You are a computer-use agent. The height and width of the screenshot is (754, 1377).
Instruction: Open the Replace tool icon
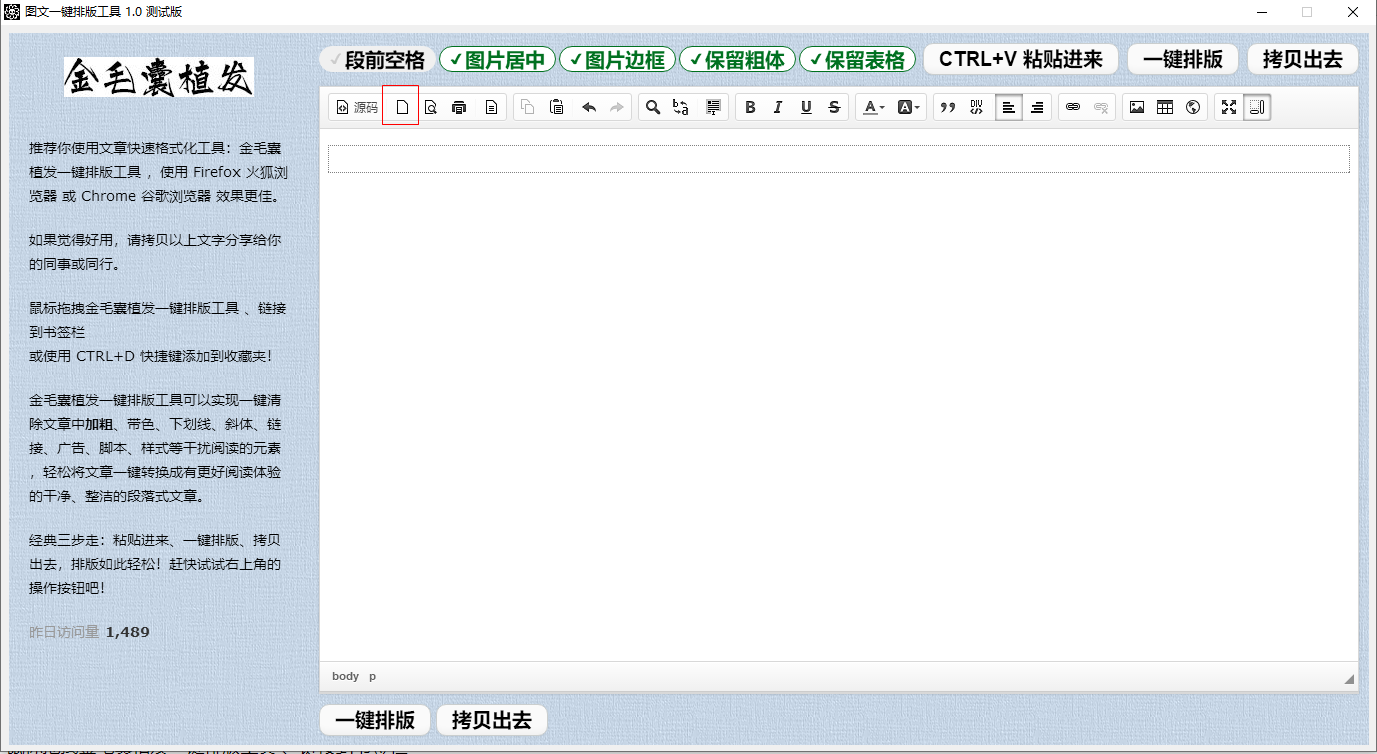coord(681,107)
